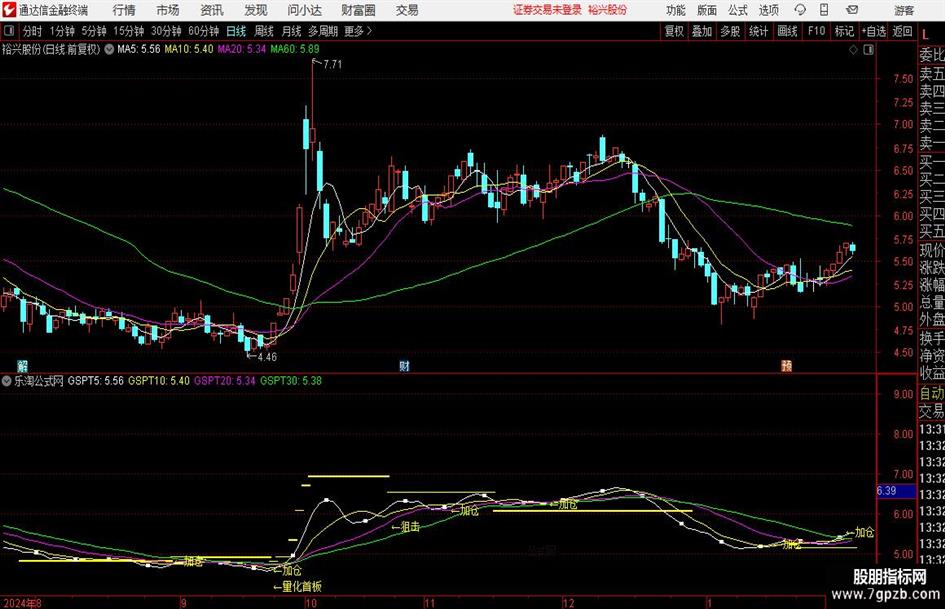Switch to 15分钟 period tab
The height and width of the screenshot is (609, 945).
click(128, 31)
